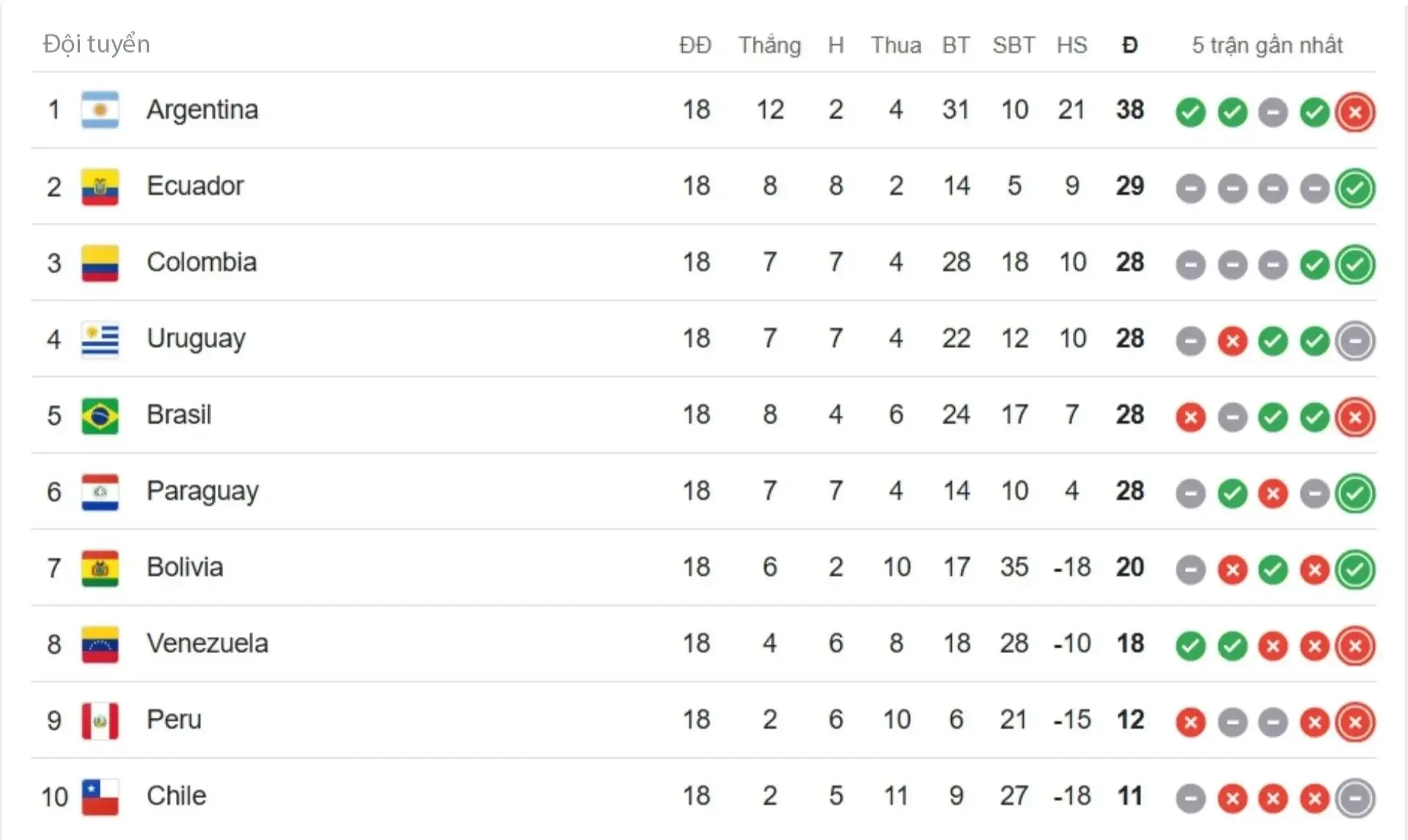Screen dimensions: 1408x840
Task: Click the Đội tuyển column header
Action: pos(96,44)
